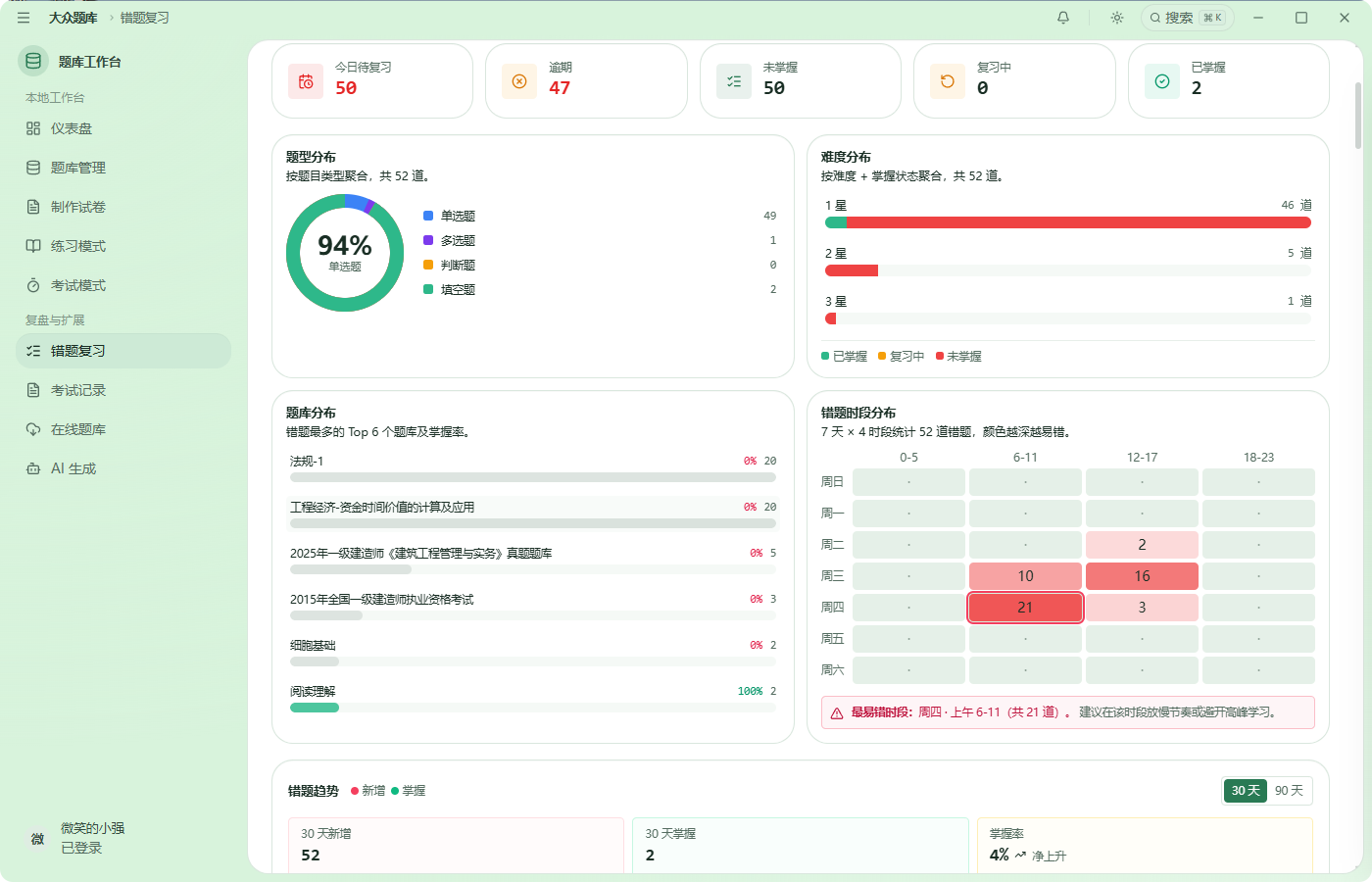Click the 已掌握 legend under difficulty chart
Image resolution: width=1372 pixels, height=882 pixels.
point(844,357)
